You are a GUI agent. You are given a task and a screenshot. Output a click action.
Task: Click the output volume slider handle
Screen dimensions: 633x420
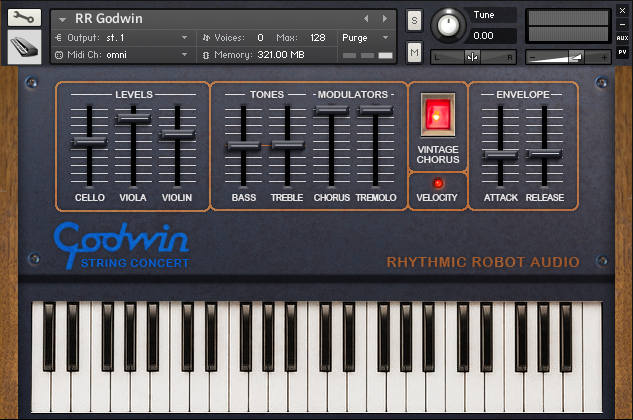coord(576,57)
